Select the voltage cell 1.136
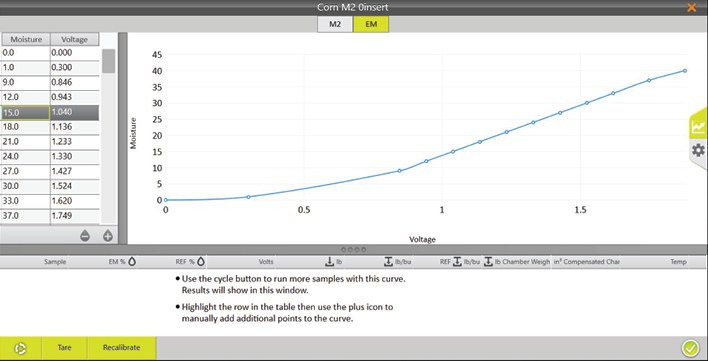The width and height of the screenshot is (708, 361). pos(75,127)
